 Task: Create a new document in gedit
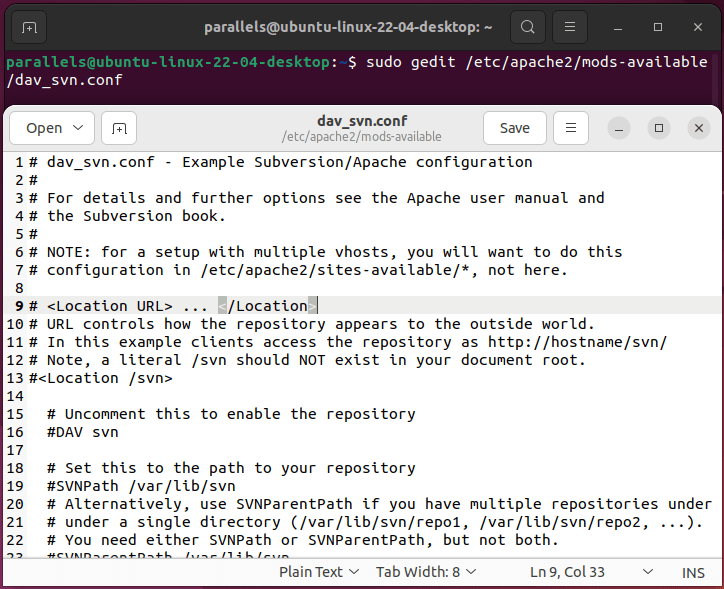[119, 128]
